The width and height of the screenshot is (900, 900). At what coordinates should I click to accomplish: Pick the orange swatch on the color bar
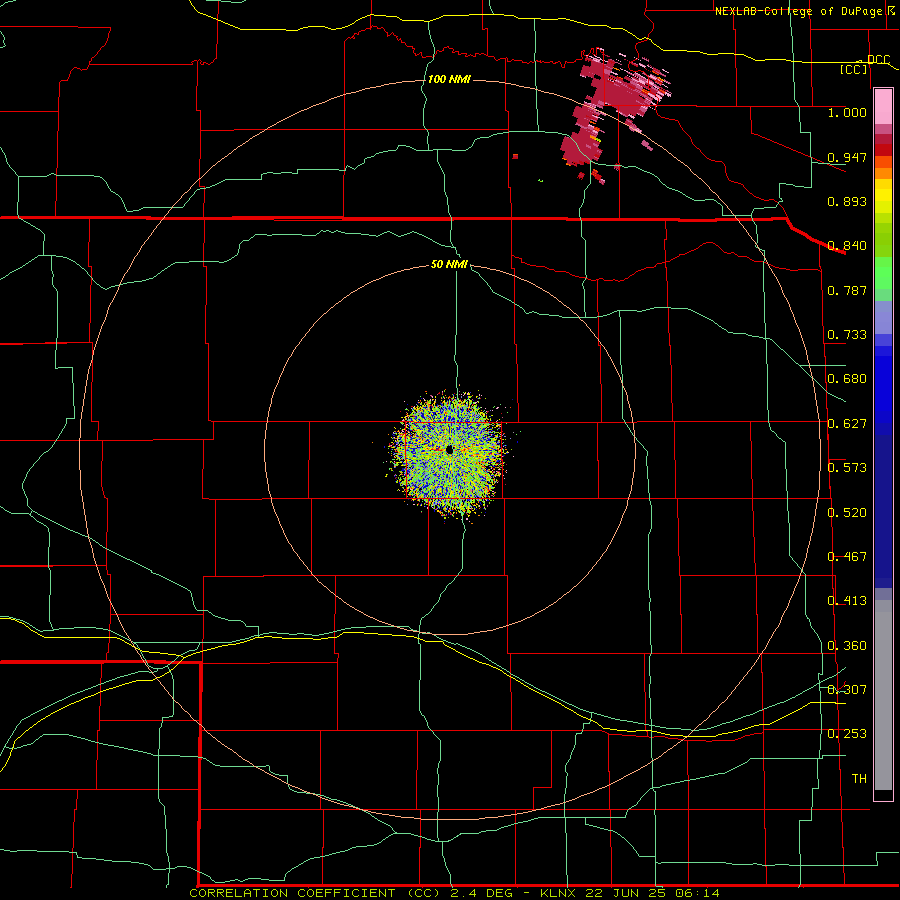[x=883, y=173]
